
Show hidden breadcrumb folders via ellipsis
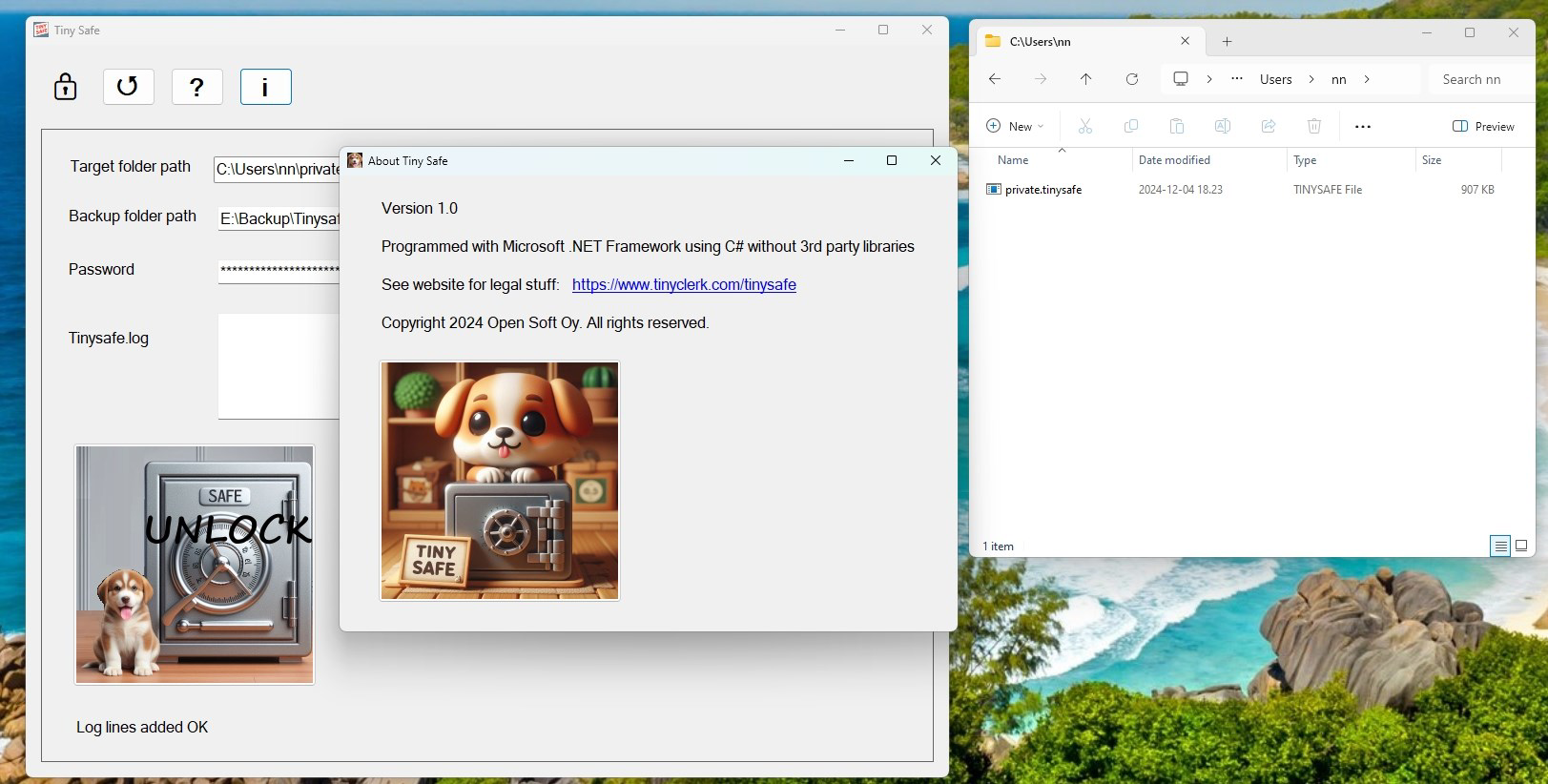pyautogui.click(x=1237, y=79)
